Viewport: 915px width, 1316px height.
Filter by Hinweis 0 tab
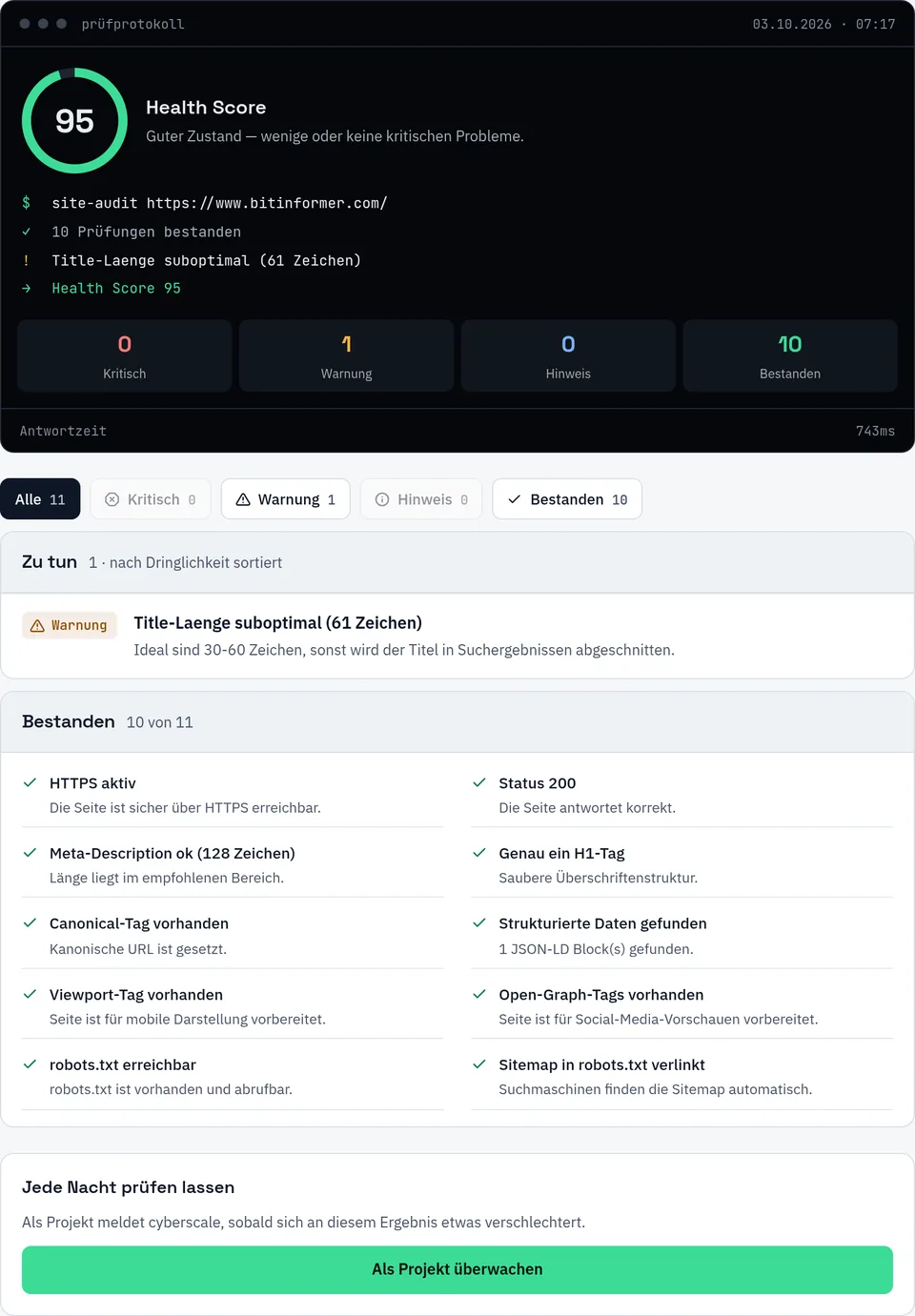pos(421,499)
